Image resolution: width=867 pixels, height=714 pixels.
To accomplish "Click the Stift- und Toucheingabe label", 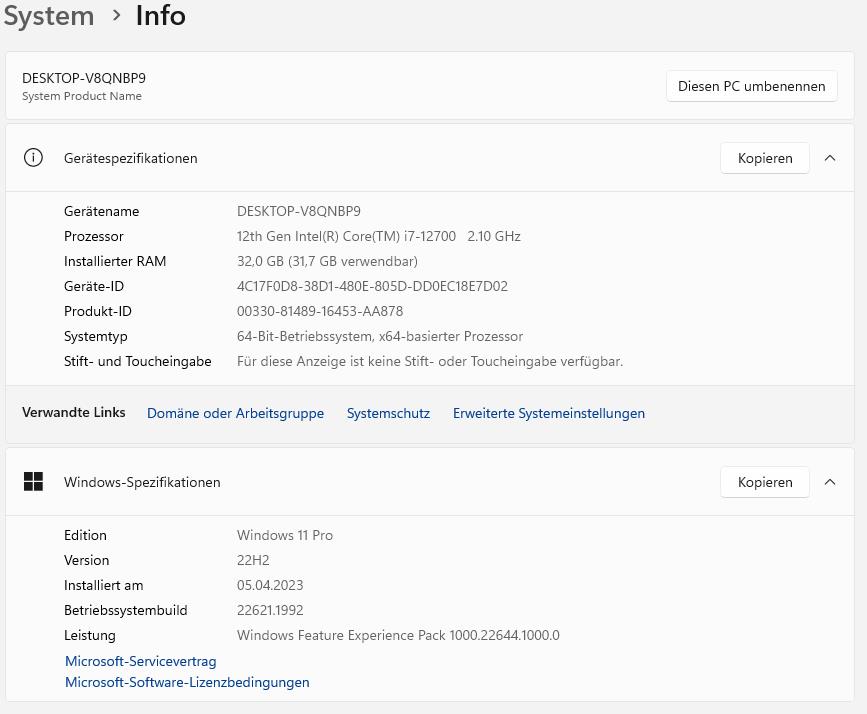I will point(138,361).
